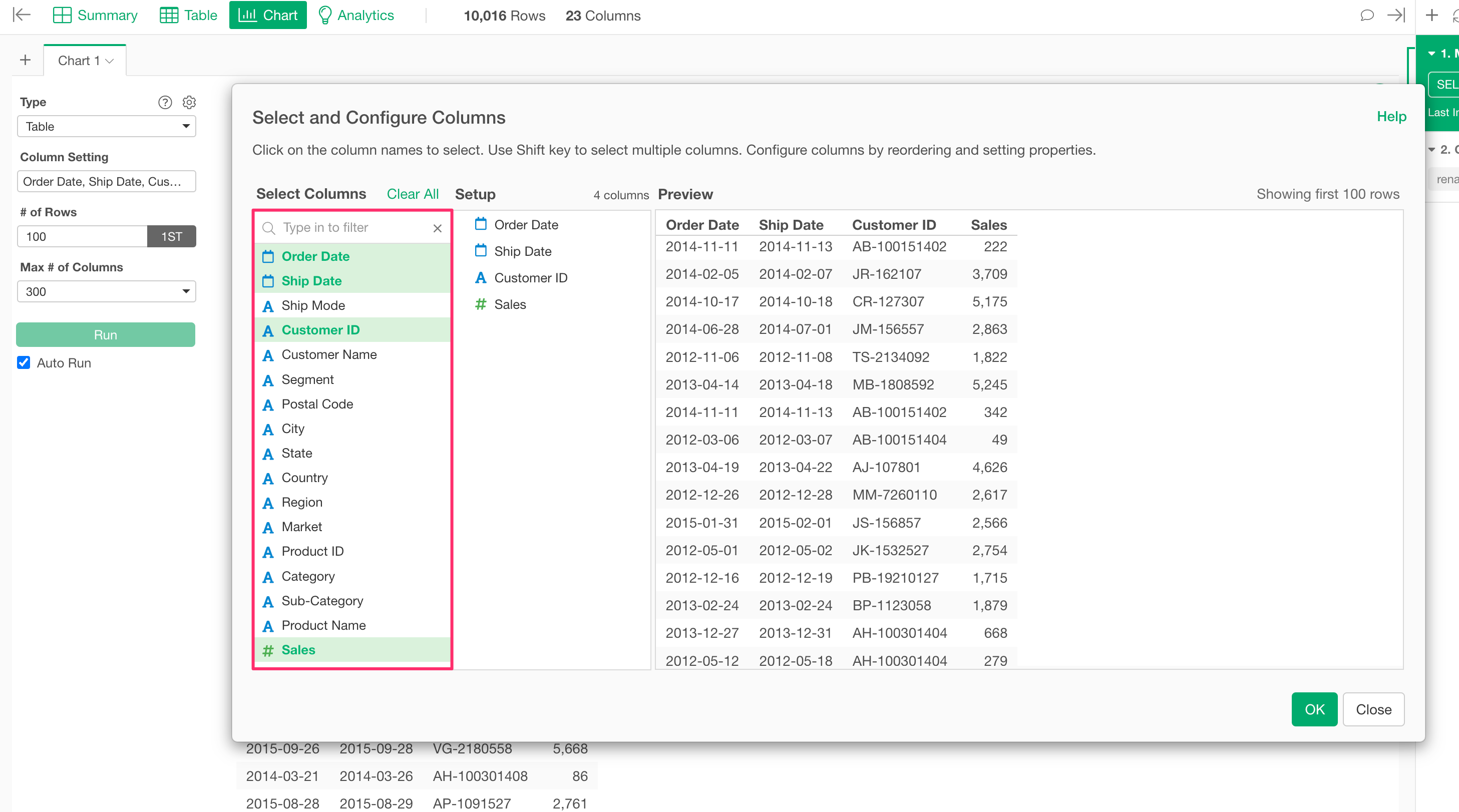Add a new chart with the plus icon

25,60
